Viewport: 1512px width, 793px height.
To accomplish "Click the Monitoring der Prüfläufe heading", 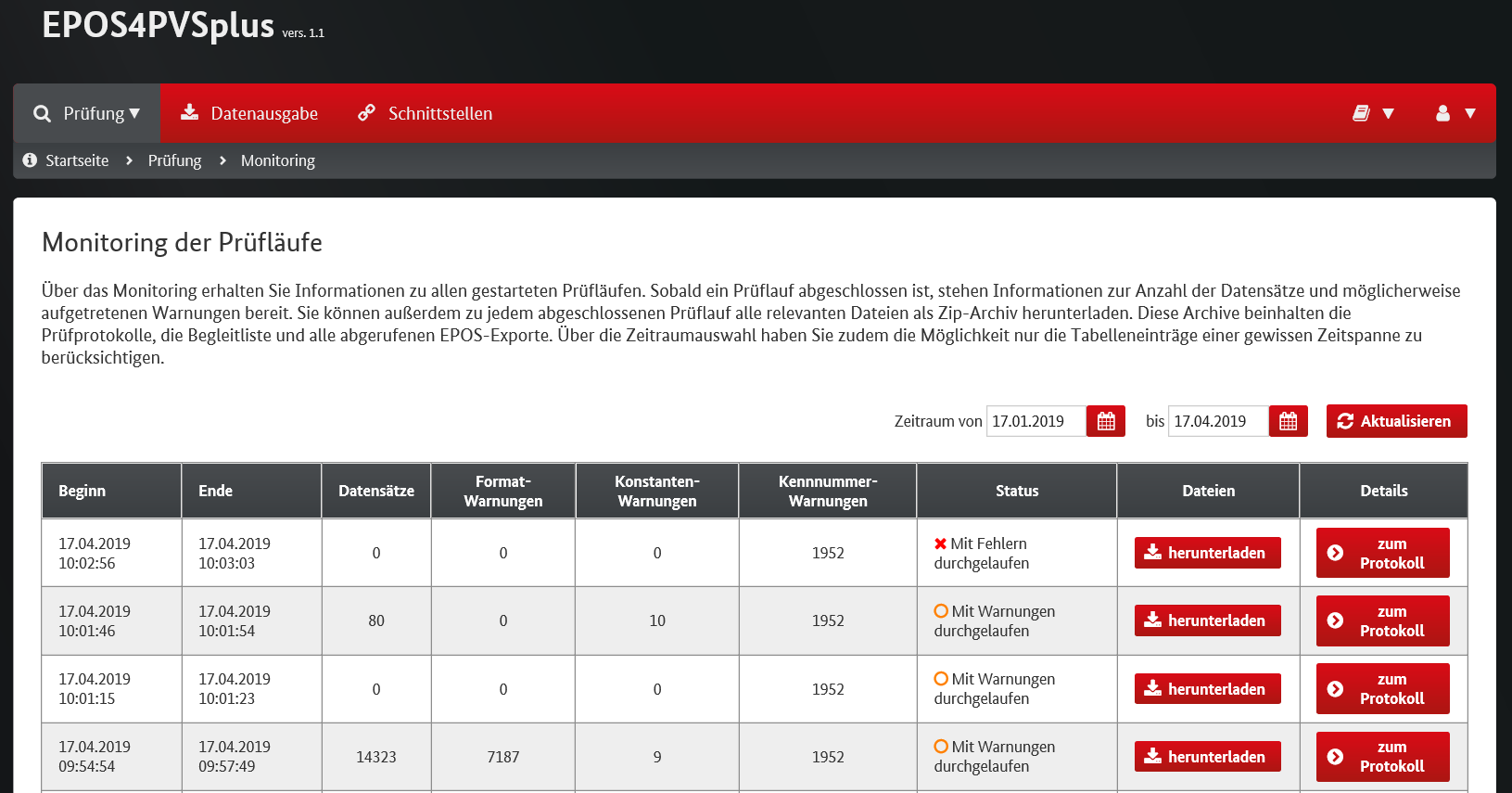I will [x=183, y=242].
